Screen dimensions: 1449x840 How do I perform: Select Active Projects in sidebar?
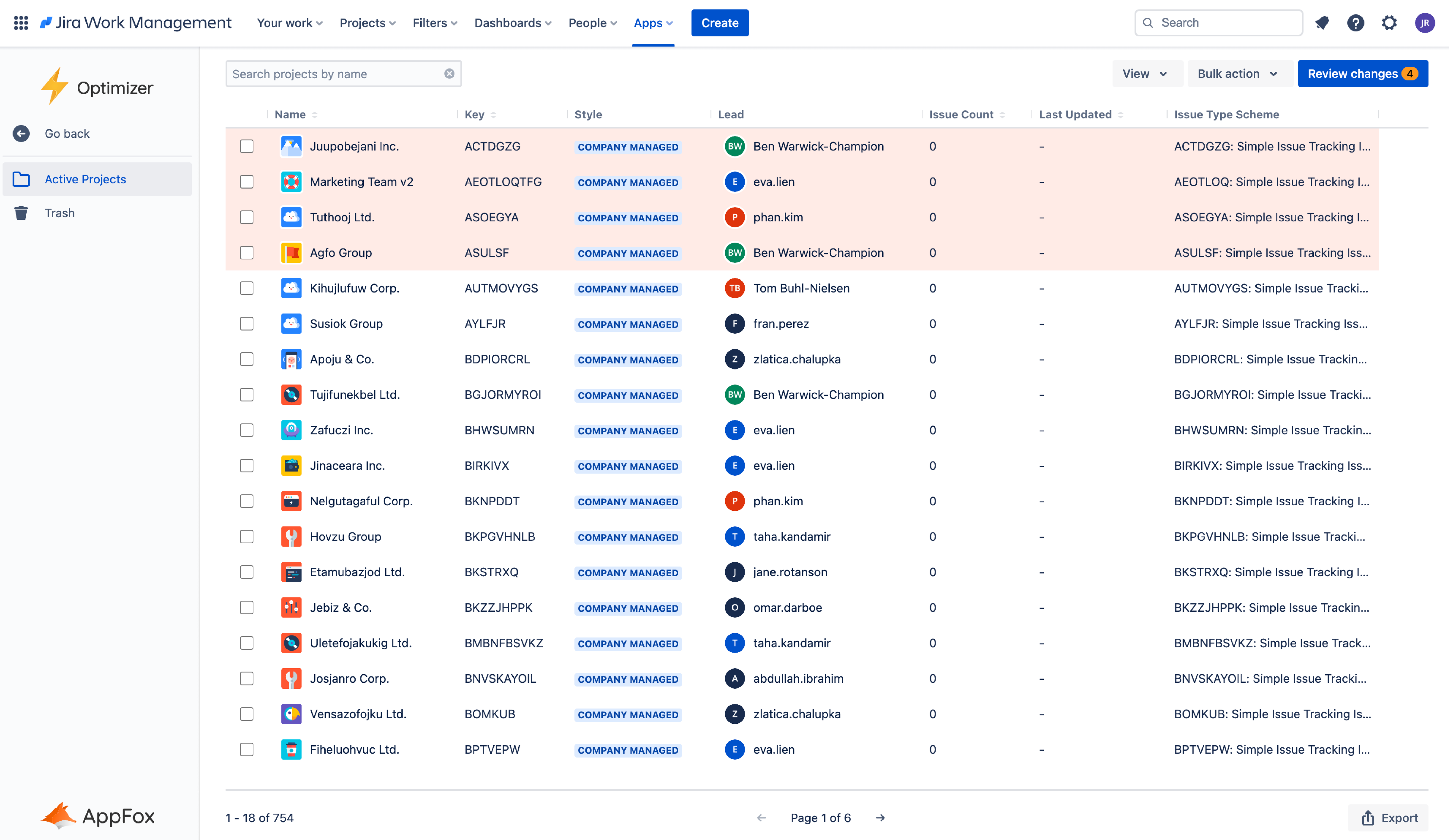(x=85, y=179)
